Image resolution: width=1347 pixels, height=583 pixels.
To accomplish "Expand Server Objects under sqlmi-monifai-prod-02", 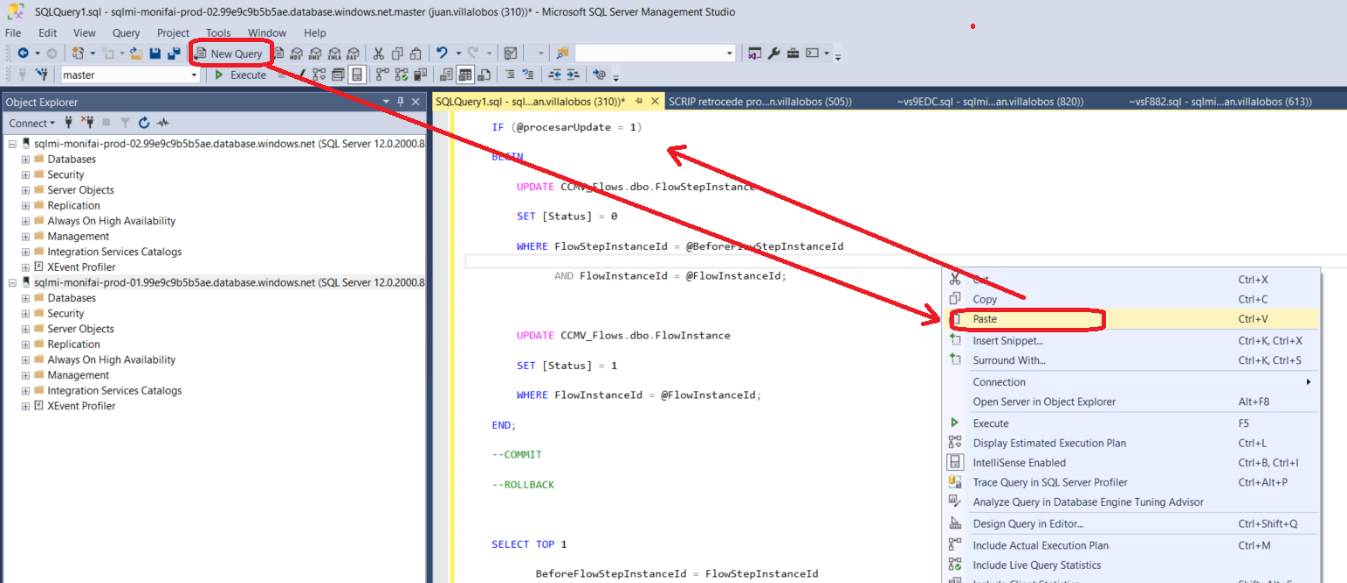I will click(25, 190).
